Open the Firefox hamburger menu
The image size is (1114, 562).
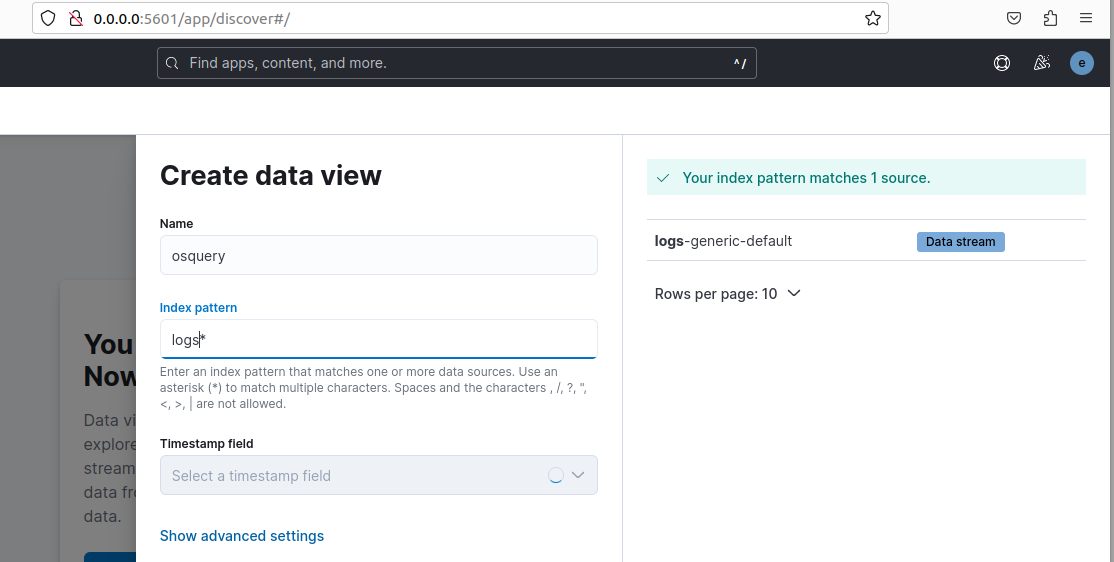[1086, 18]
